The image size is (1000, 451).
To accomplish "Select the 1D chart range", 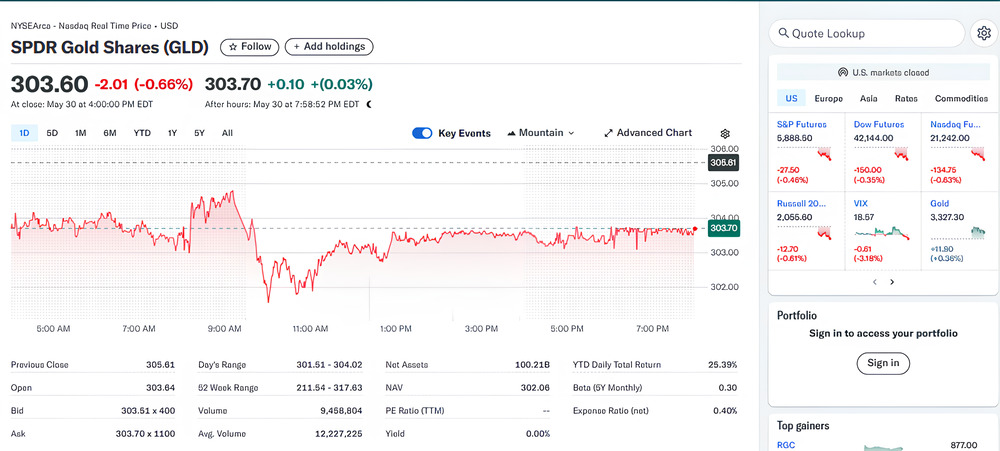I will (x=24, y=133).
